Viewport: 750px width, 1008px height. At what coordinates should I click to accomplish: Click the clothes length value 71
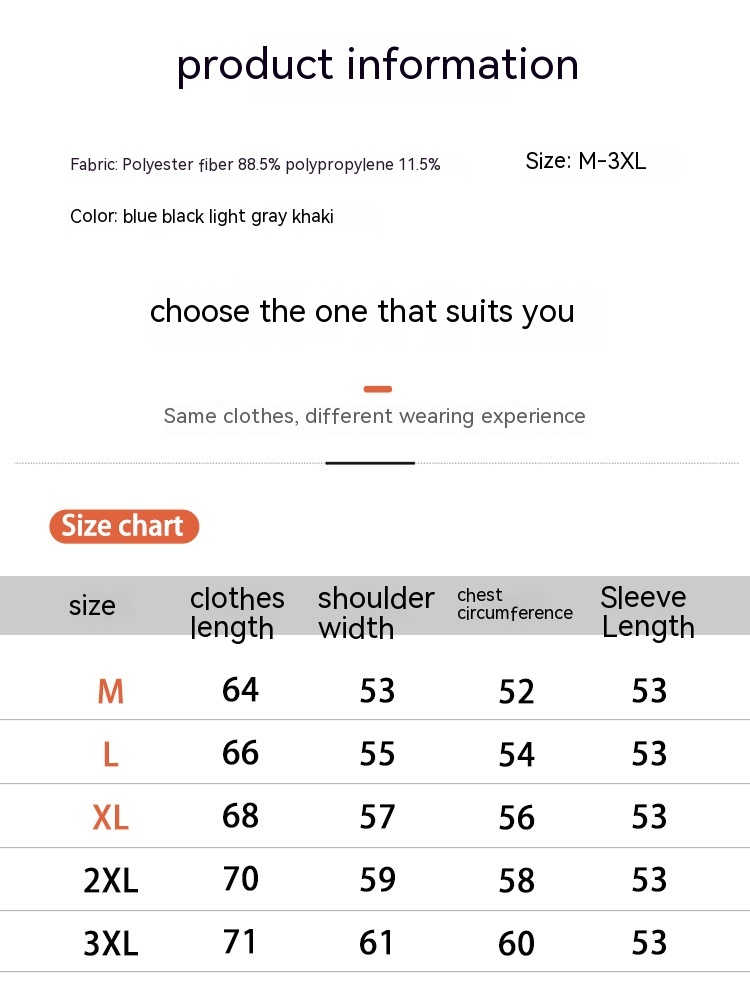pos(240,942)
